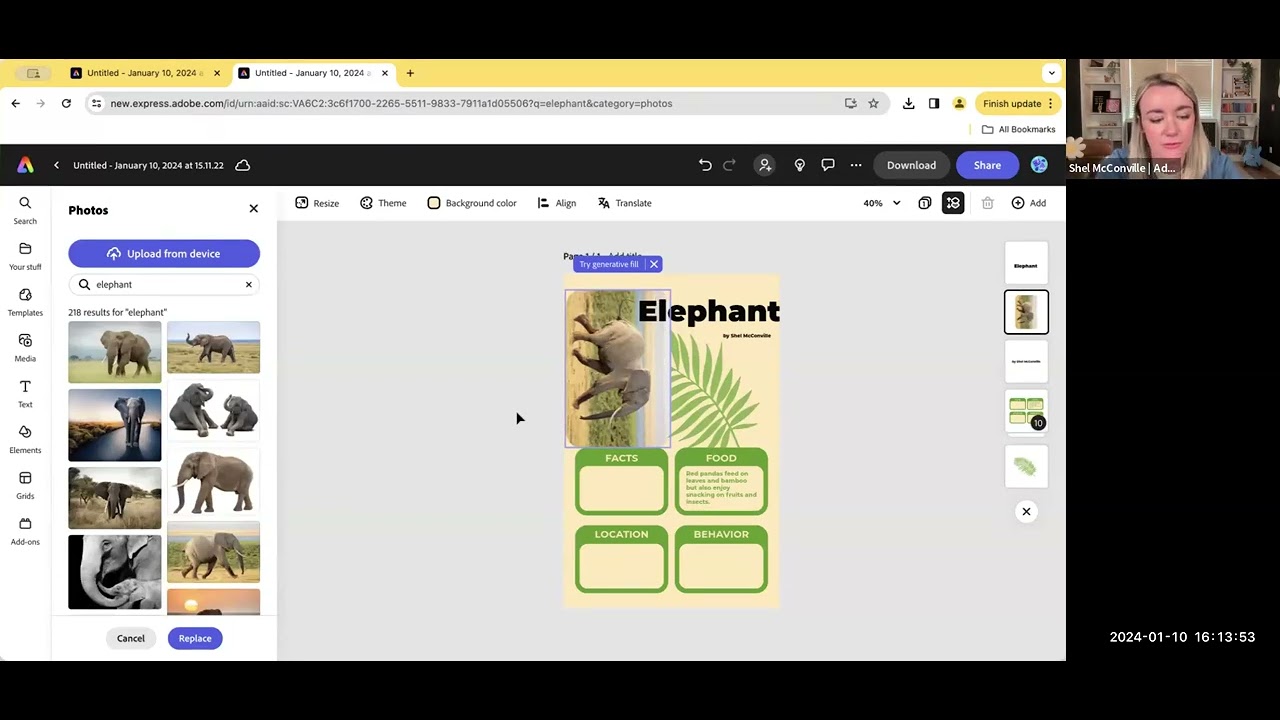The width and height of the screenshot is (1280, 720).
Task: Open Your stuff in sidebar
Action: click(25, 256)
